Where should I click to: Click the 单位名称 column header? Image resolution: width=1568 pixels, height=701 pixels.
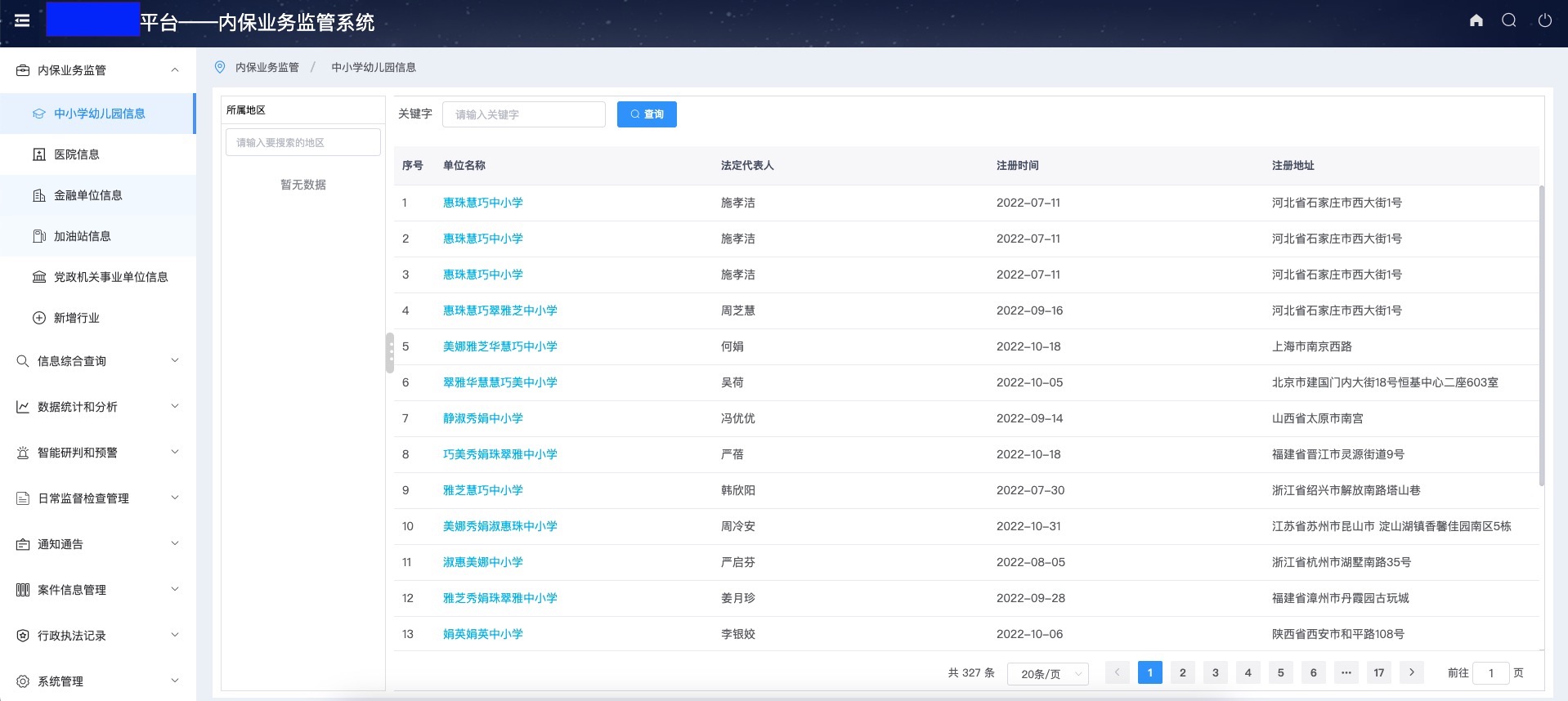(464, 165)
